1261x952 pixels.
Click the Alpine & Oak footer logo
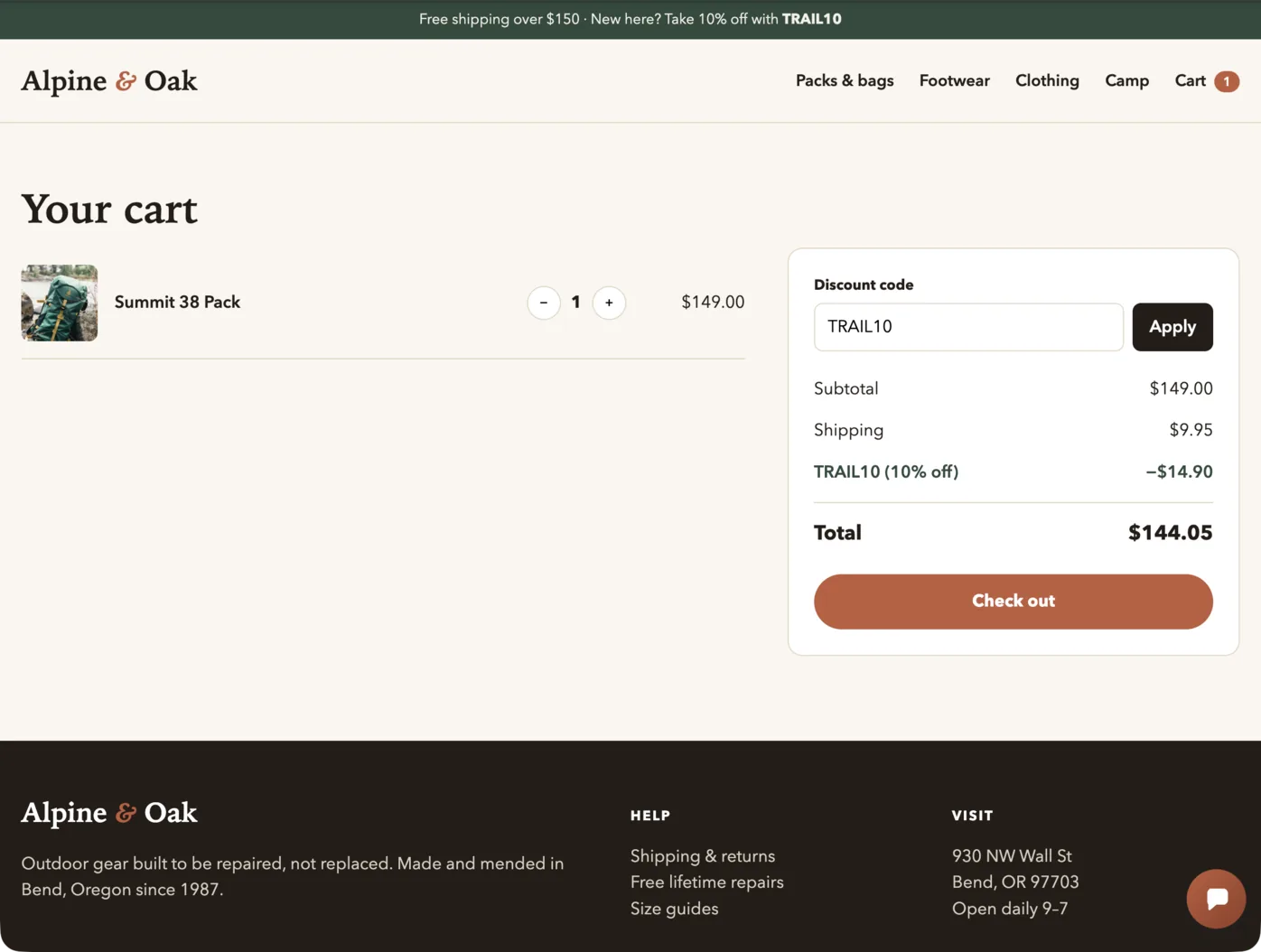pyautogui.click(x=109, y=812)
